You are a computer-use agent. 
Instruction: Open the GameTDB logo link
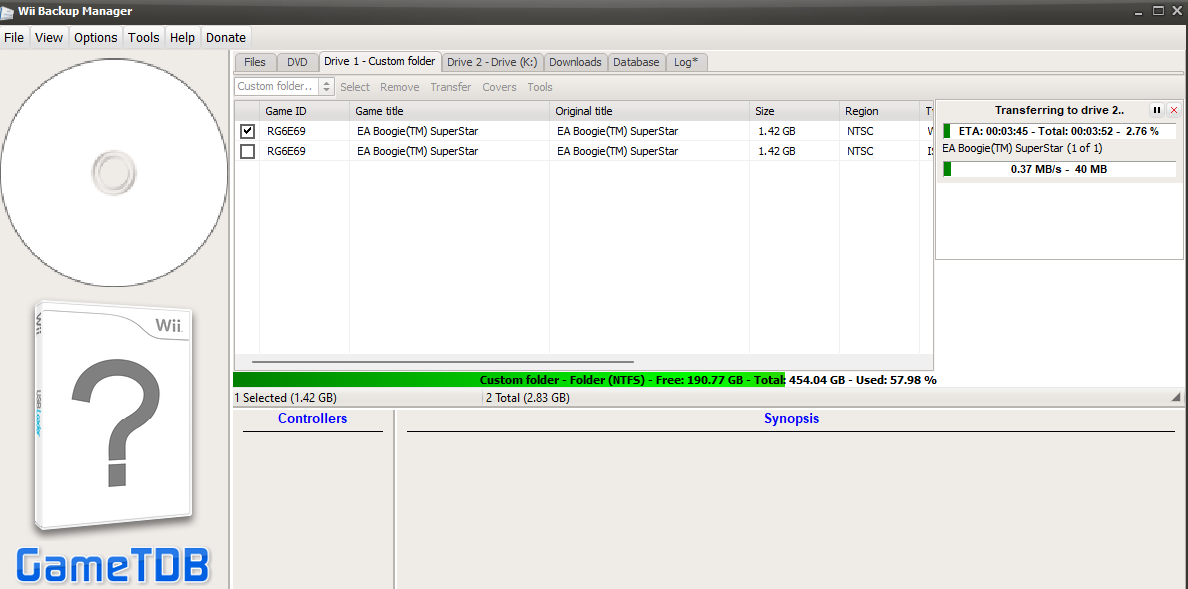[x=114, y=566]
